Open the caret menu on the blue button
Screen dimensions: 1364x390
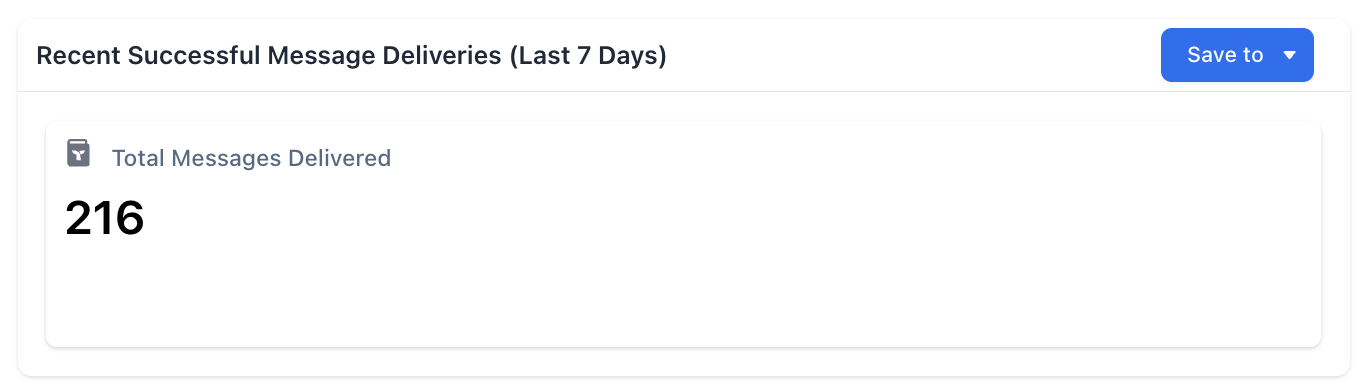[1289, 56]
